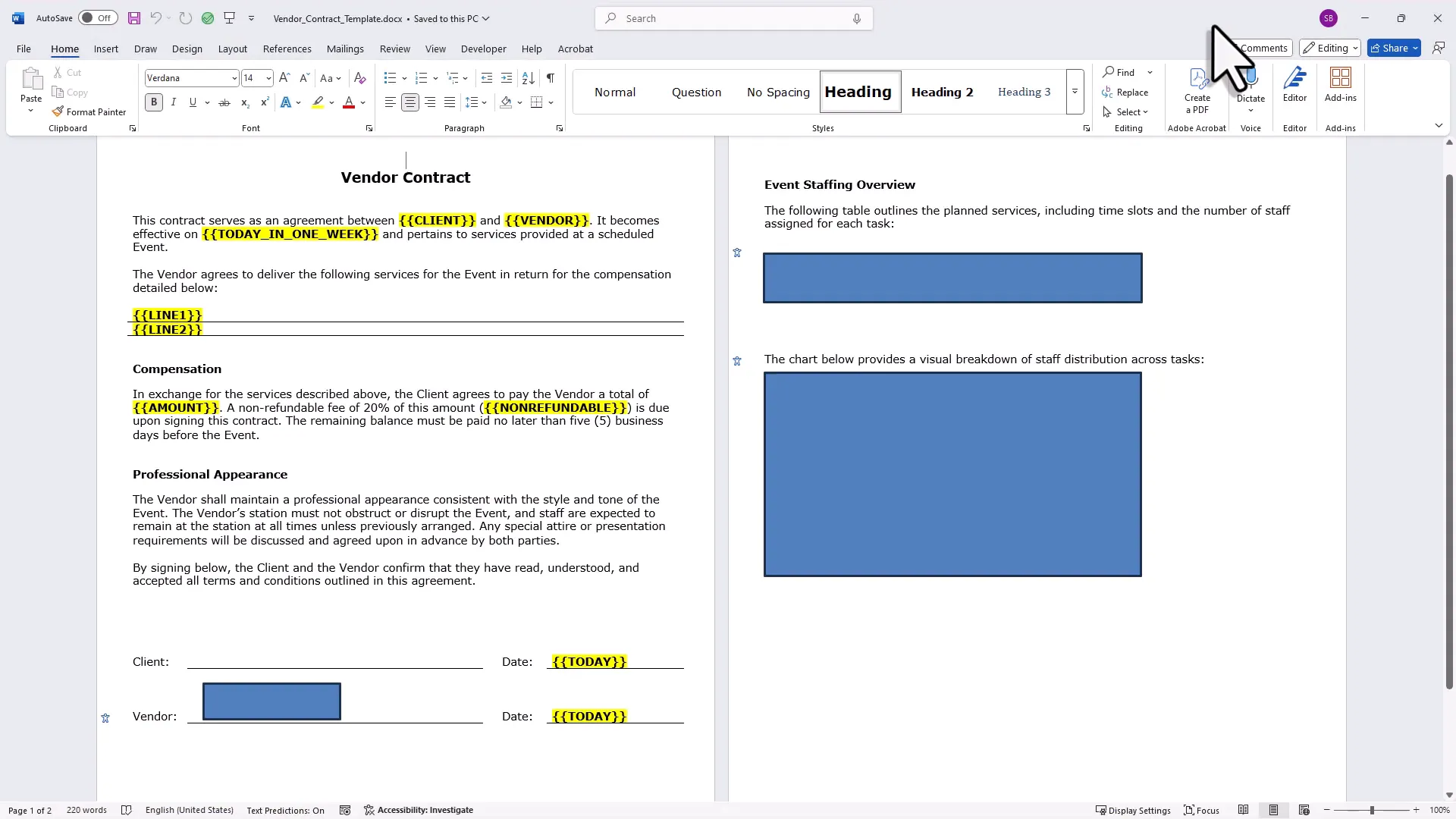
Task: Open the font name dropdown
Action: 233,77
